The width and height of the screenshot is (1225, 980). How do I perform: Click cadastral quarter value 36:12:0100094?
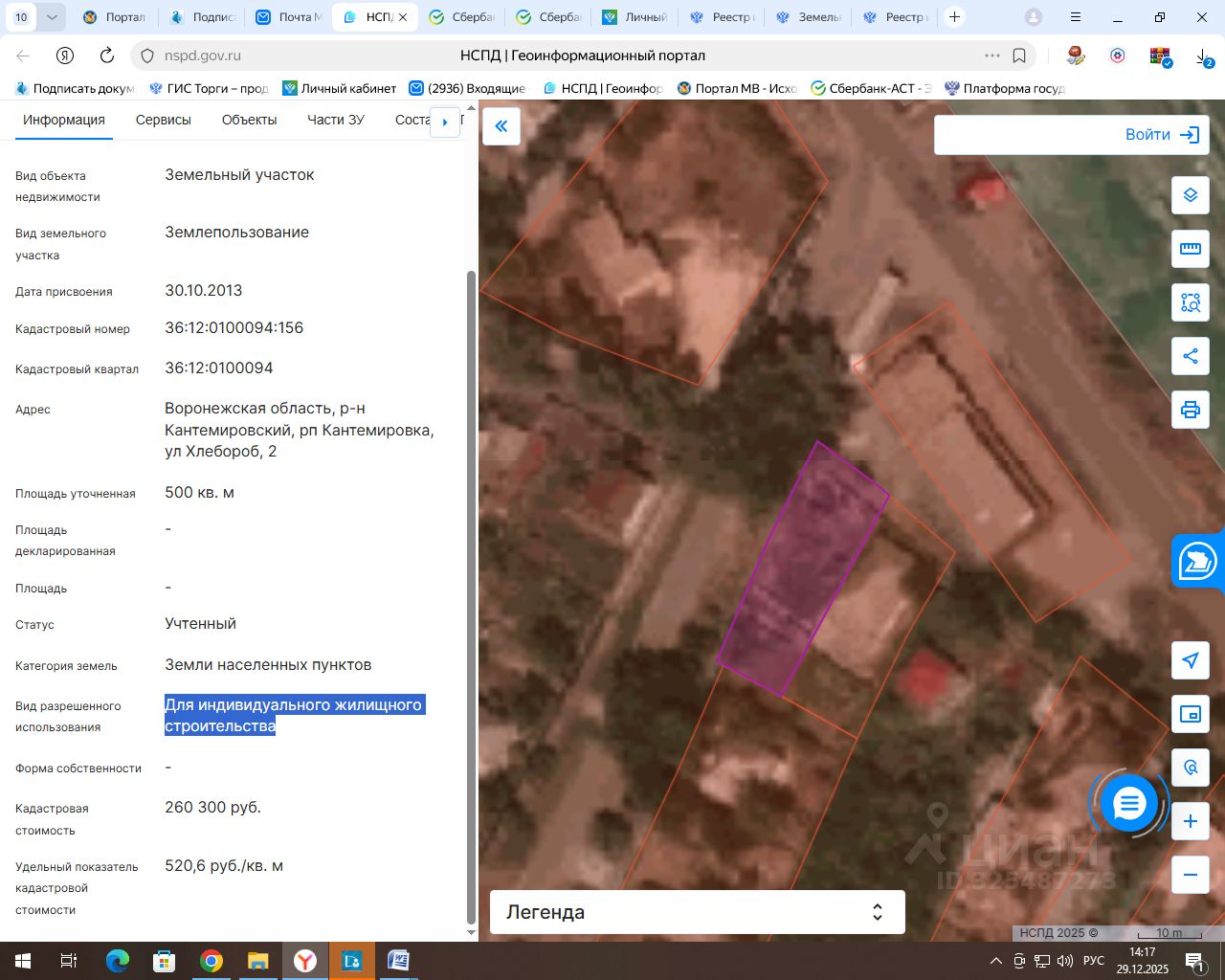click(x=219, y=367)
